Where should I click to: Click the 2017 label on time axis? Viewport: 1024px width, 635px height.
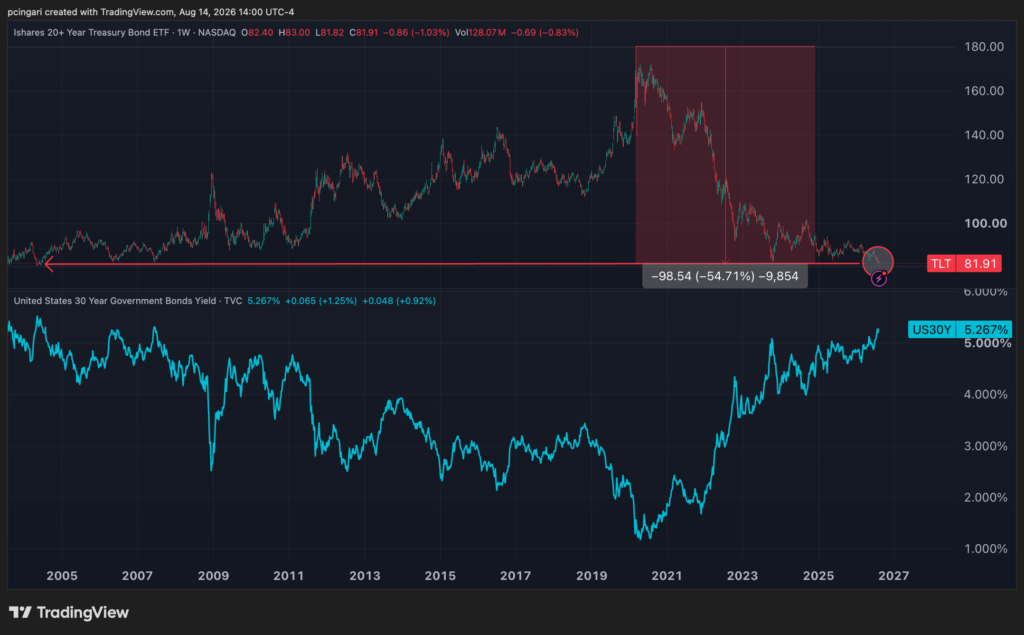515,576
